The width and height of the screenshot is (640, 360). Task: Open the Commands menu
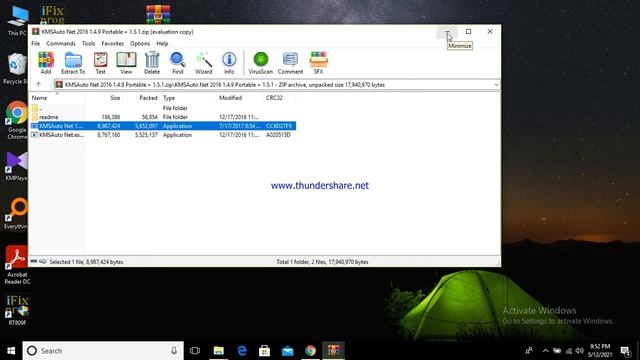point(61,43)
